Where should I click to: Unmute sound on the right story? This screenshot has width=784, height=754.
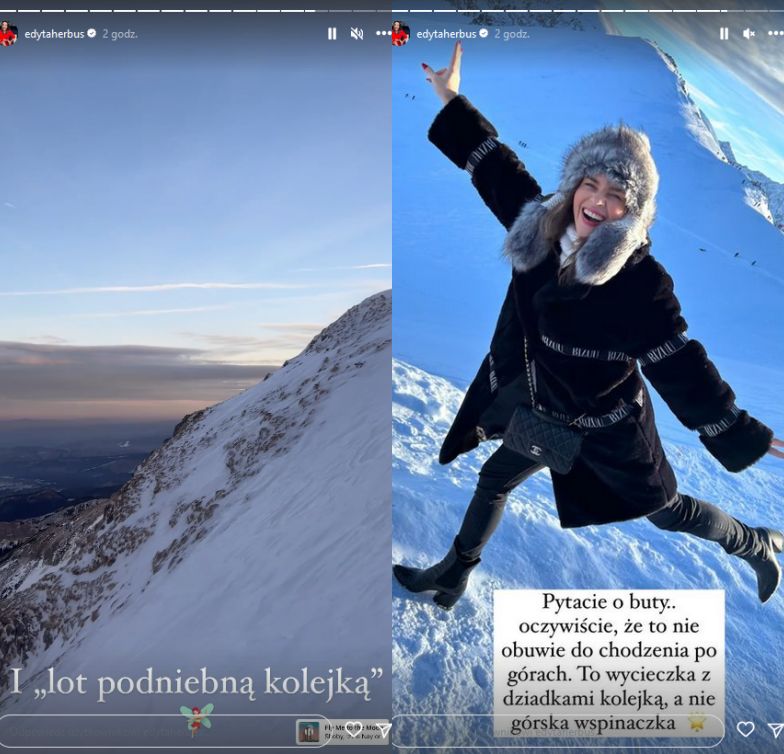point(748,34)
